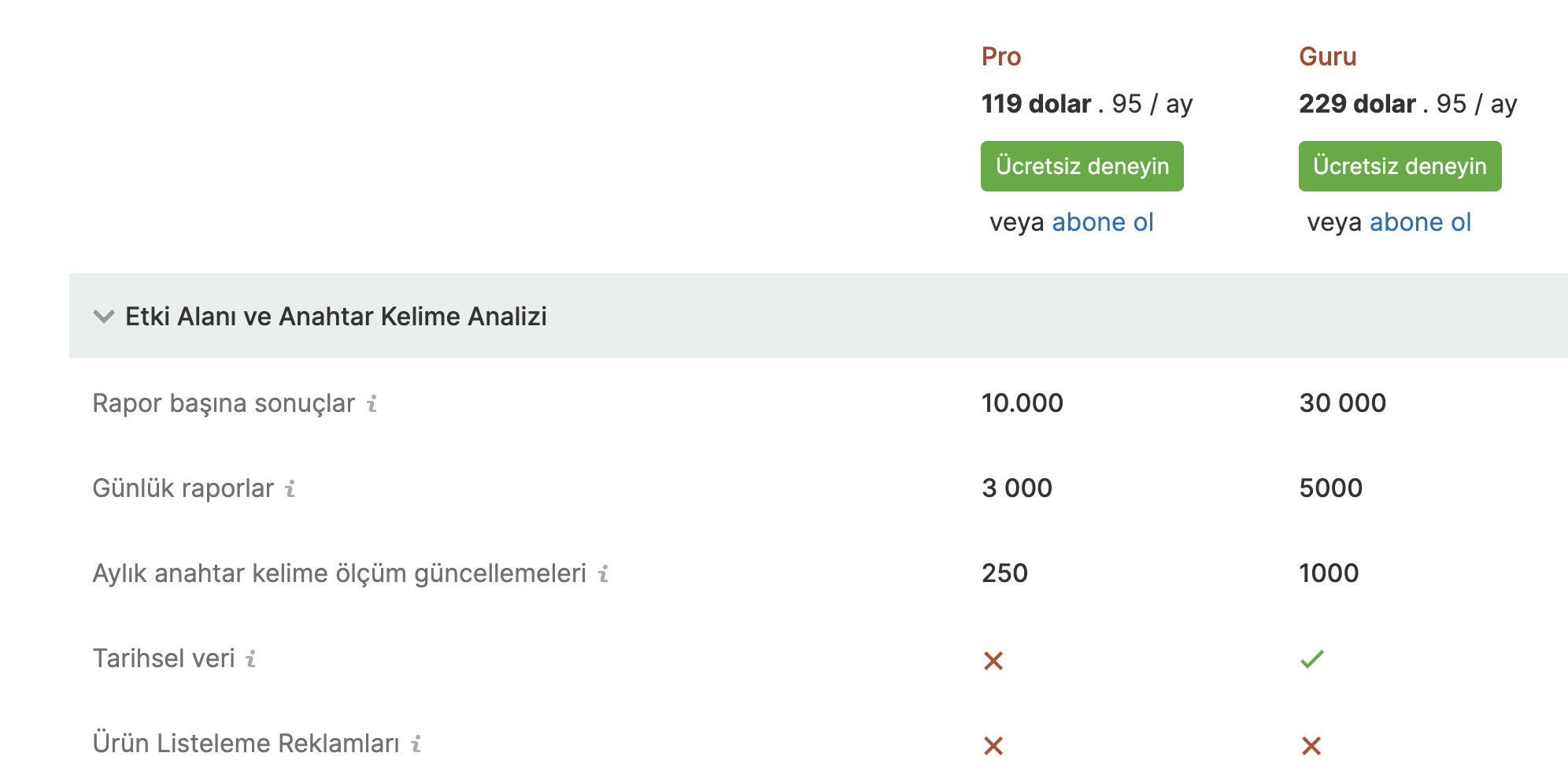Viewport: 1568px width, 775px height.
Task: Select the Pro plan heading
Action: [x=1001, y=57]
